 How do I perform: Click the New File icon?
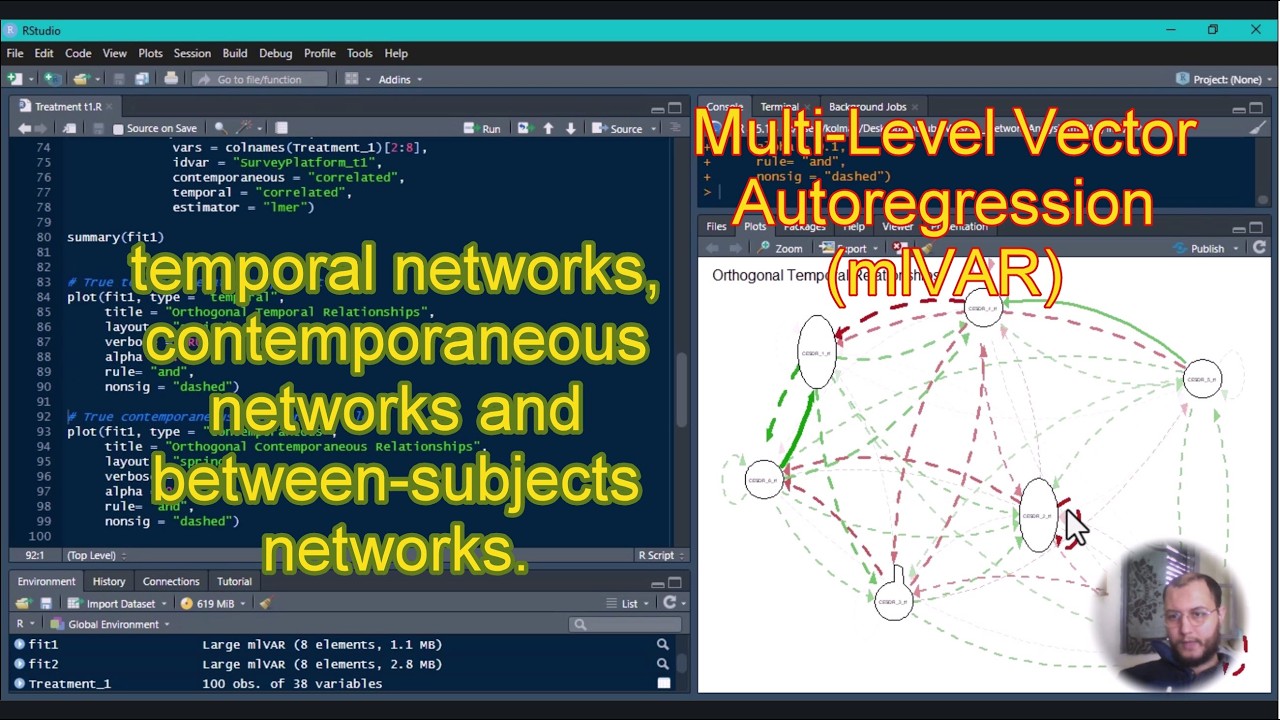(x=14, y=79)
